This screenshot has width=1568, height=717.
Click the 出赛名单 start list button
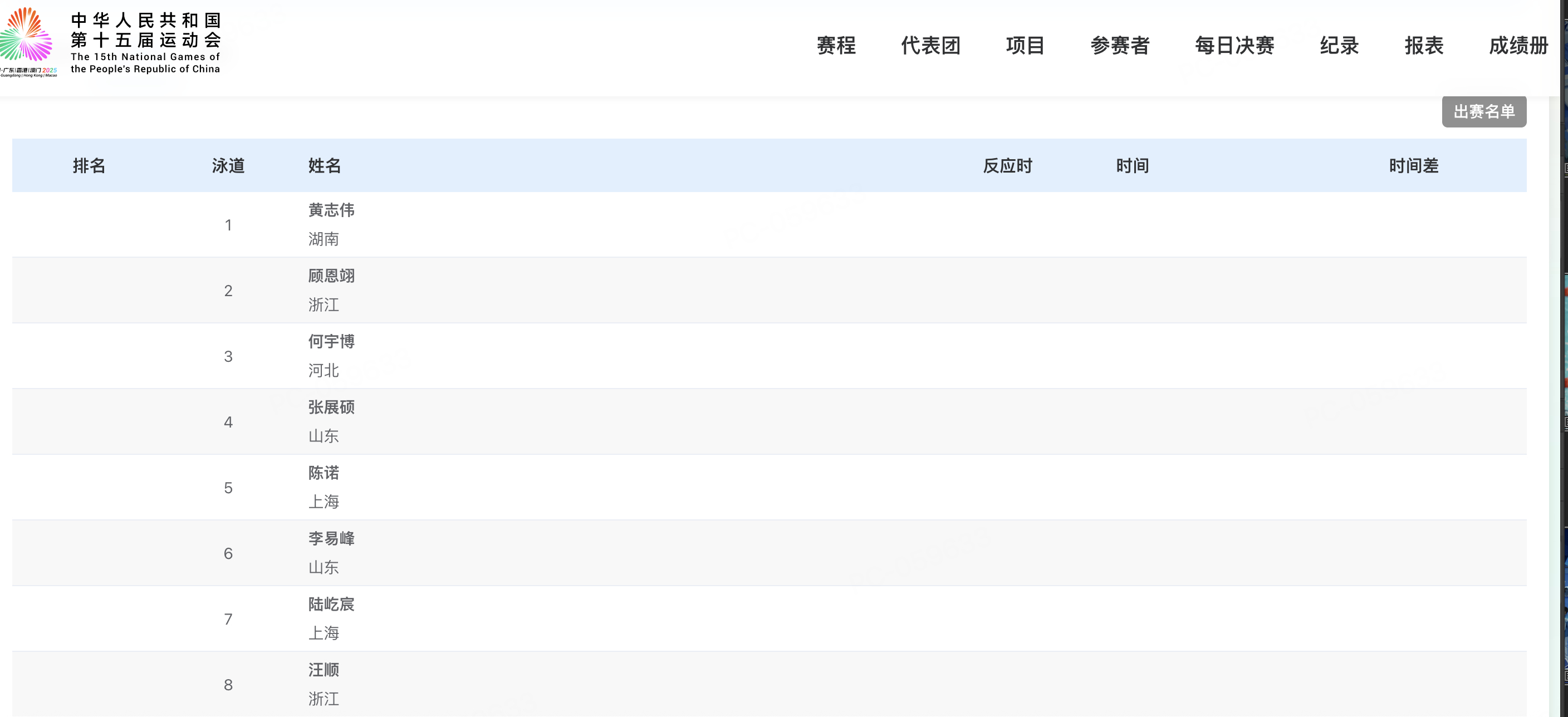pos(1483,111)
